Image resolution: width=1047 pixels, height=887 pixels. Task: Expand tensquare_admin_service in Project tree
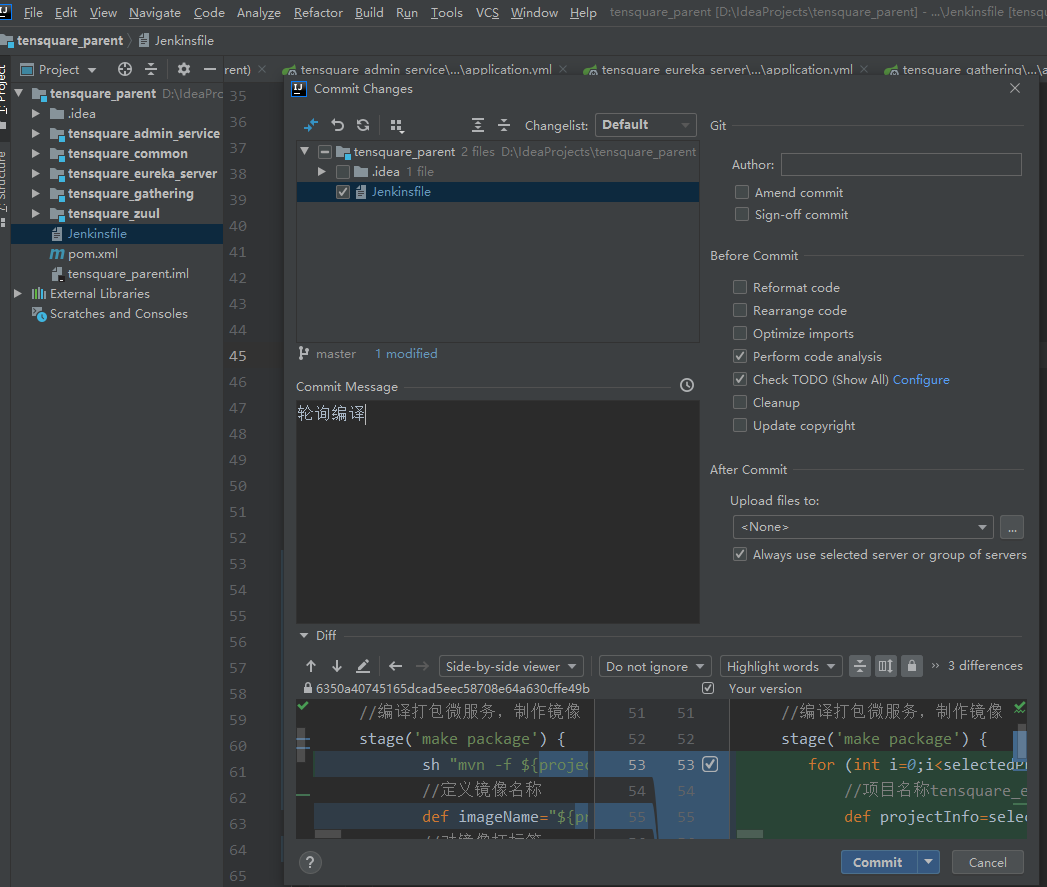[x=35, y=134]
